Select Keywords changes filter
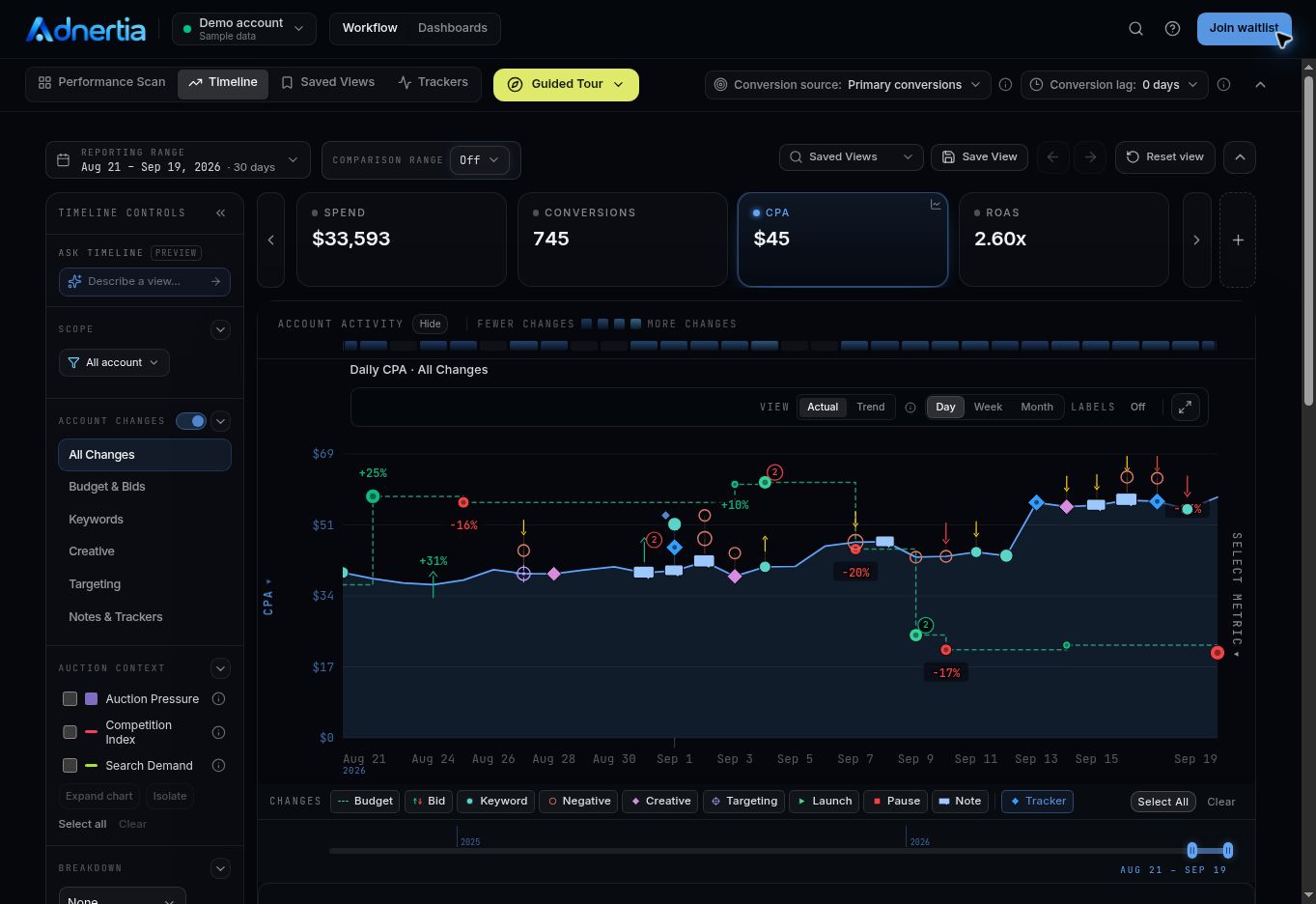The width and height of the screenshot is (1316, 904). [x=144, y=520]
